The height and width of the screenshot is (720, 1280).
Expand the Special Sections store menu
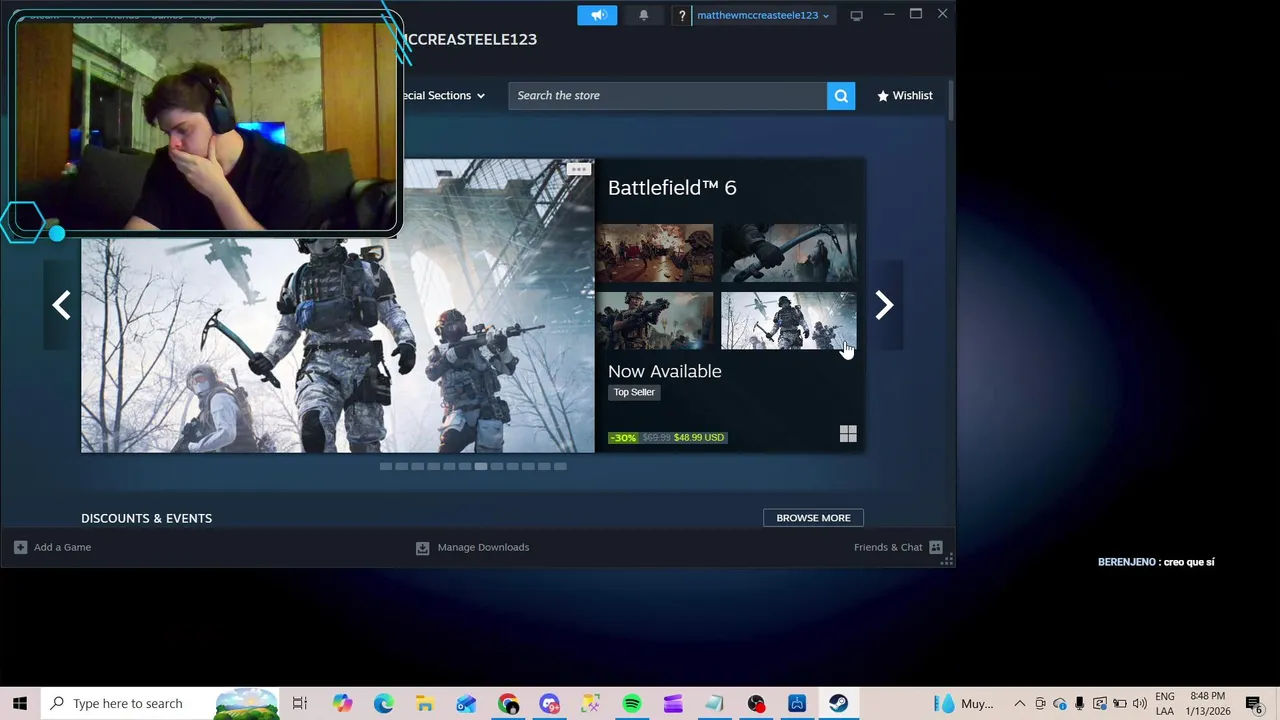pyautogui.click(x=443, y=95)
